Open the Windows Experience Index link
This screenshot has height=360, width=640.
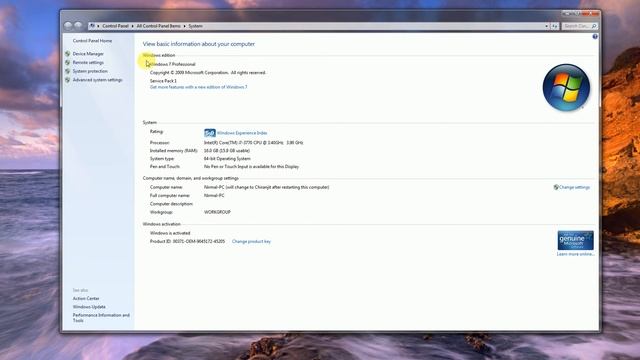tap(242, 133)
